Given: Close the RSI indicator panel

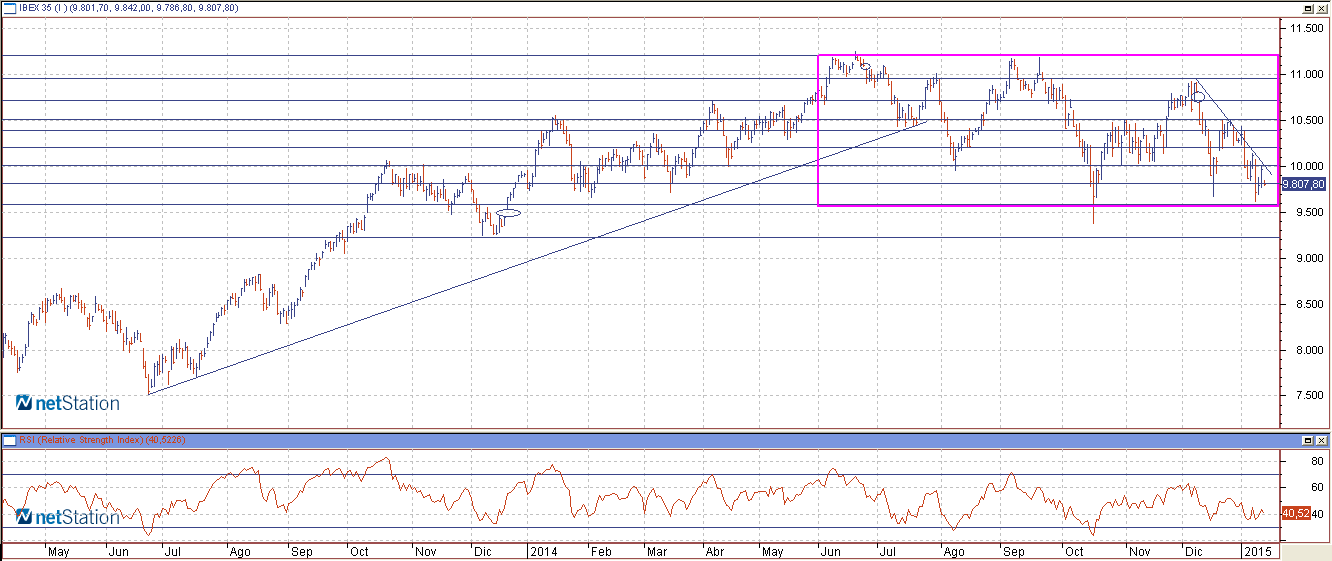Looking at the screenshot, I should [1321, 440].
